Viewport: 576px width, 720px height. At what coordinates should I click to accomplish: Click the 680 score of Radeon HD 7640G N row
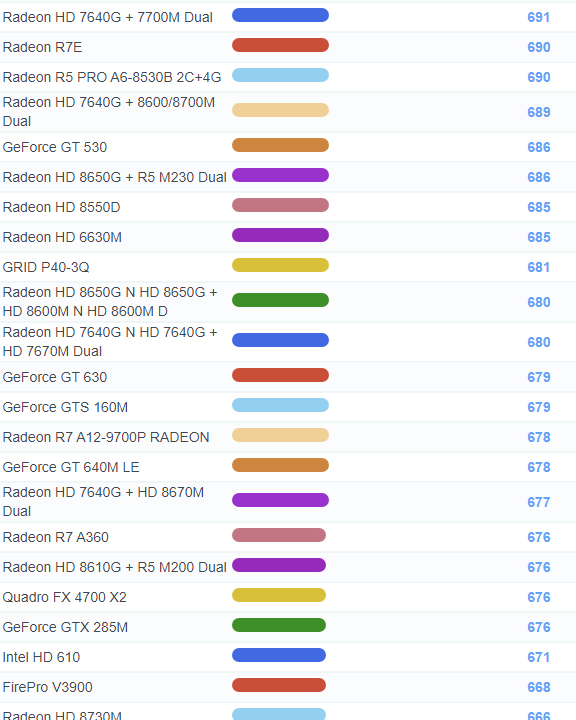tap(539, 342)
